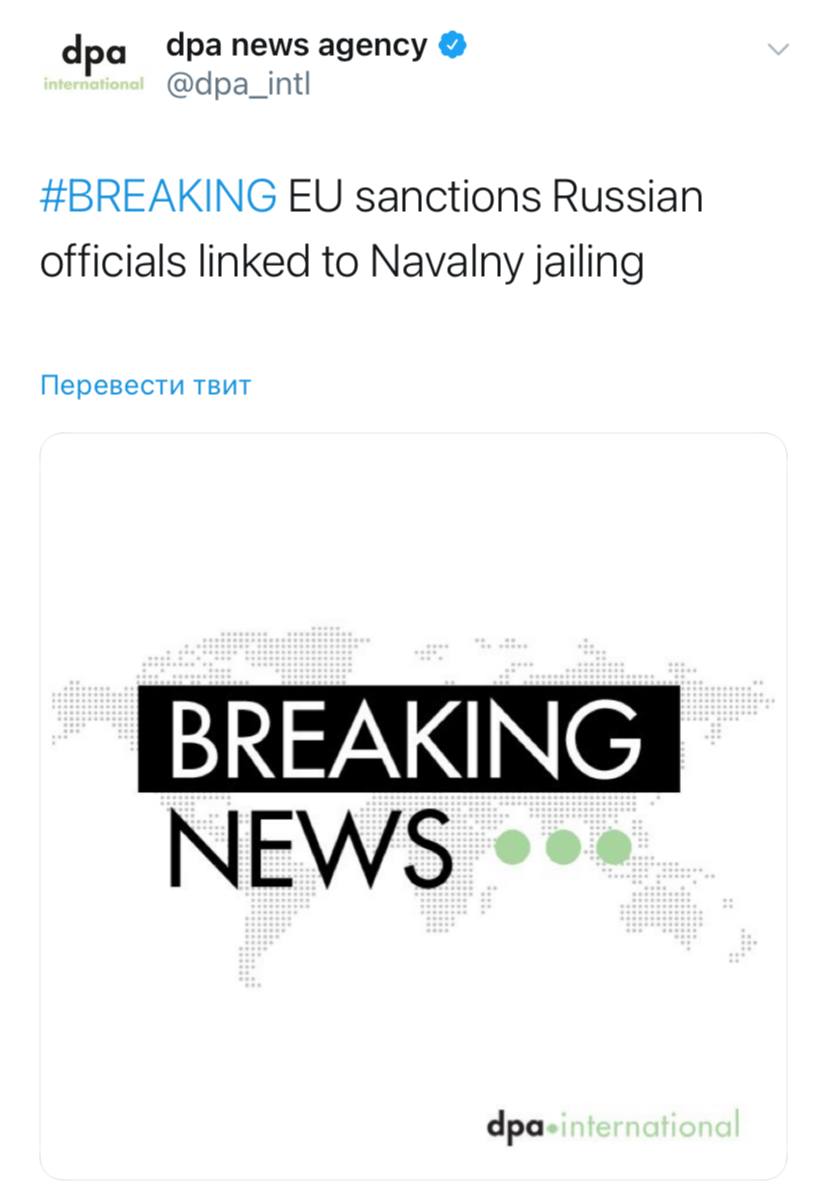Click the dpa international profile avatar
The height and width of the screenshot is (1185, 827).
pos(93,63)
